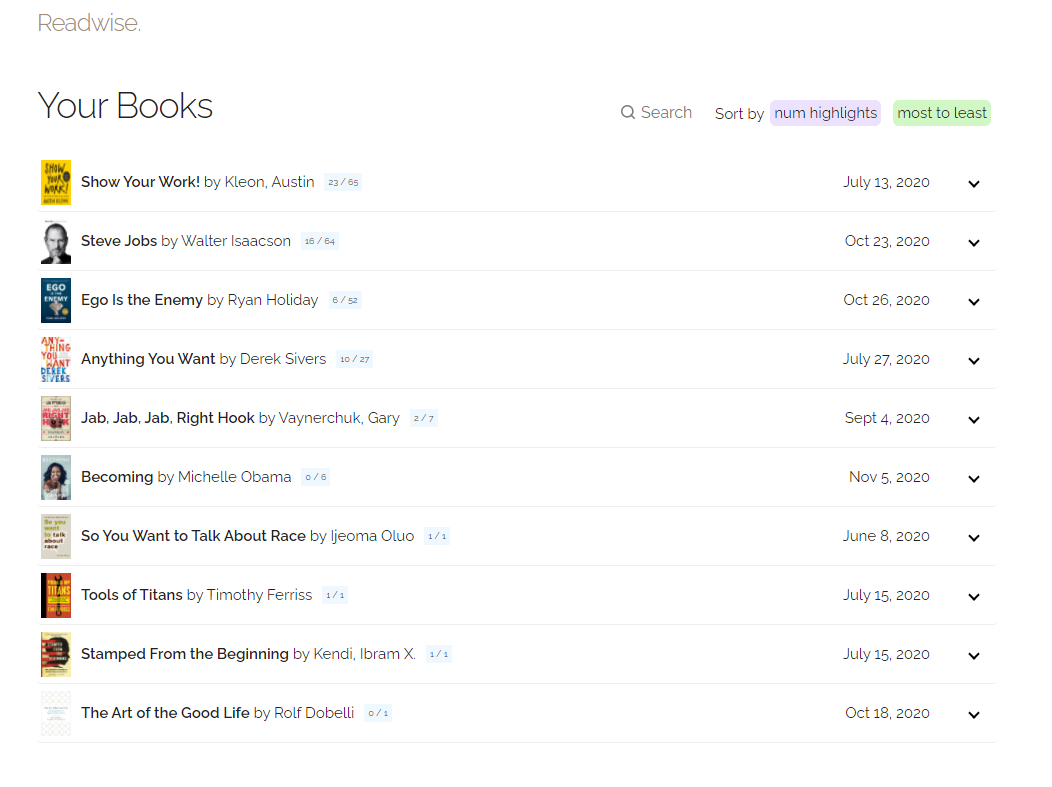Open book title 'Tools of Titans'

pyautogui.click(x=132, y=595)
